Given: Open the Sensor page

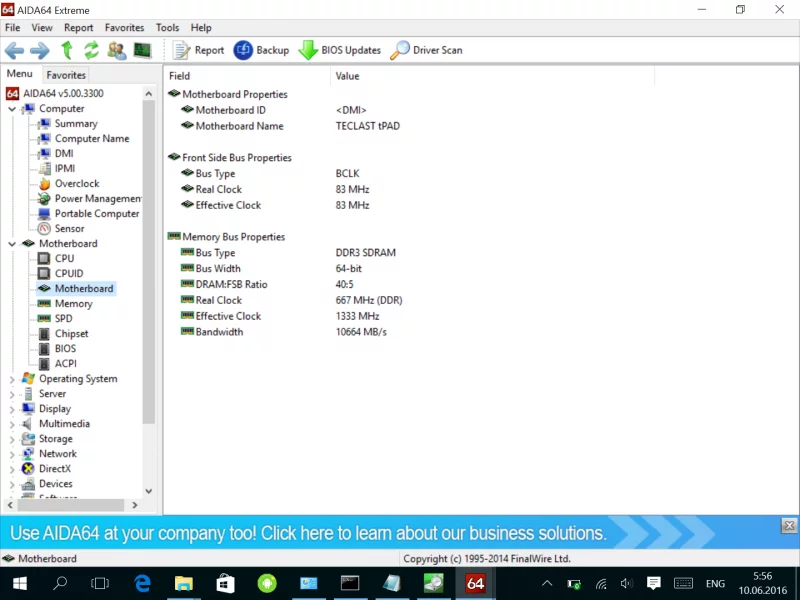Looking at the screenshot, I should [x=69, y=229].
